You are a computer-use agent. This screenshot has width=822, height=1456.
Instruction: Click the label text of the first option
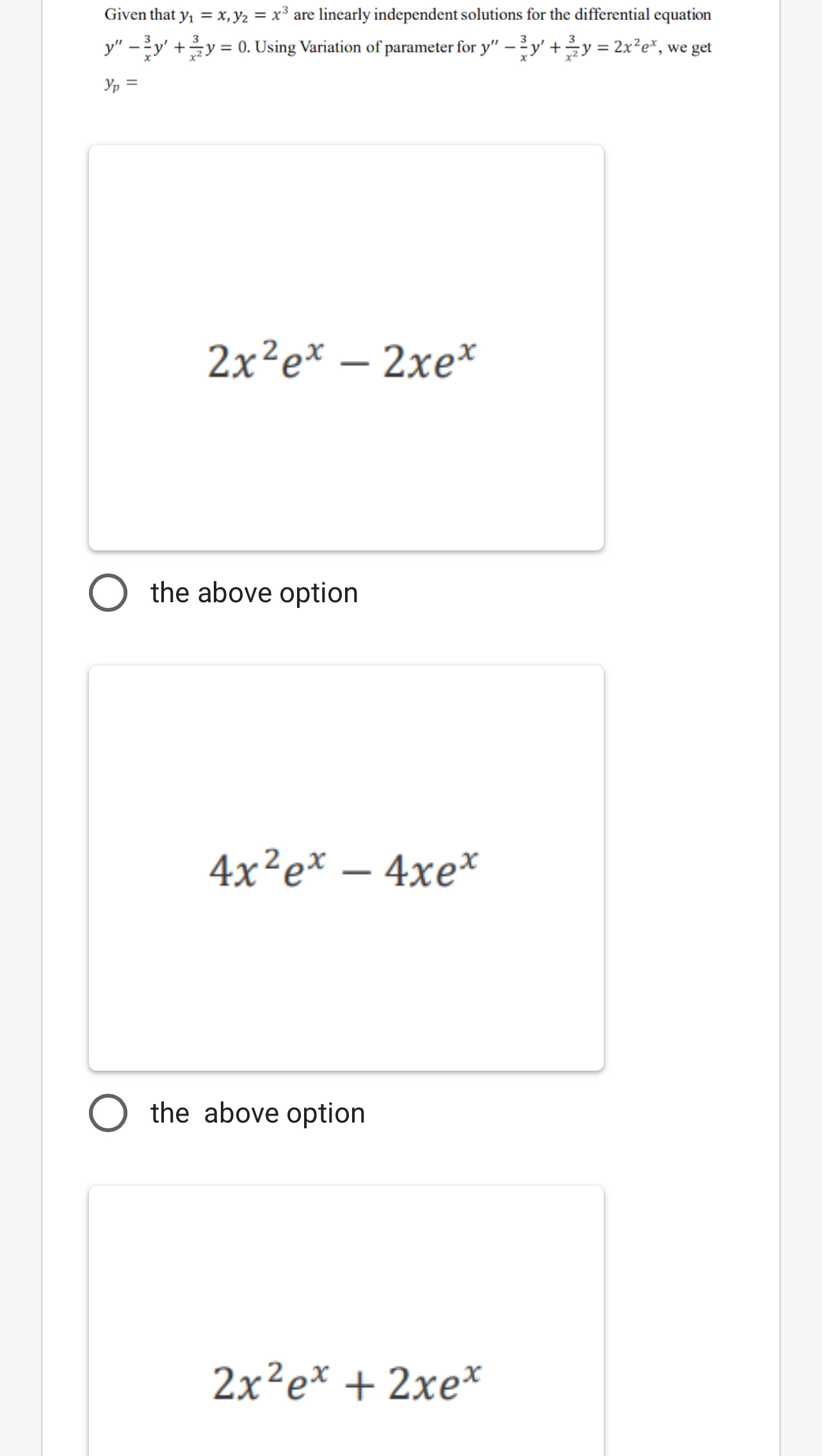point(254,593)
